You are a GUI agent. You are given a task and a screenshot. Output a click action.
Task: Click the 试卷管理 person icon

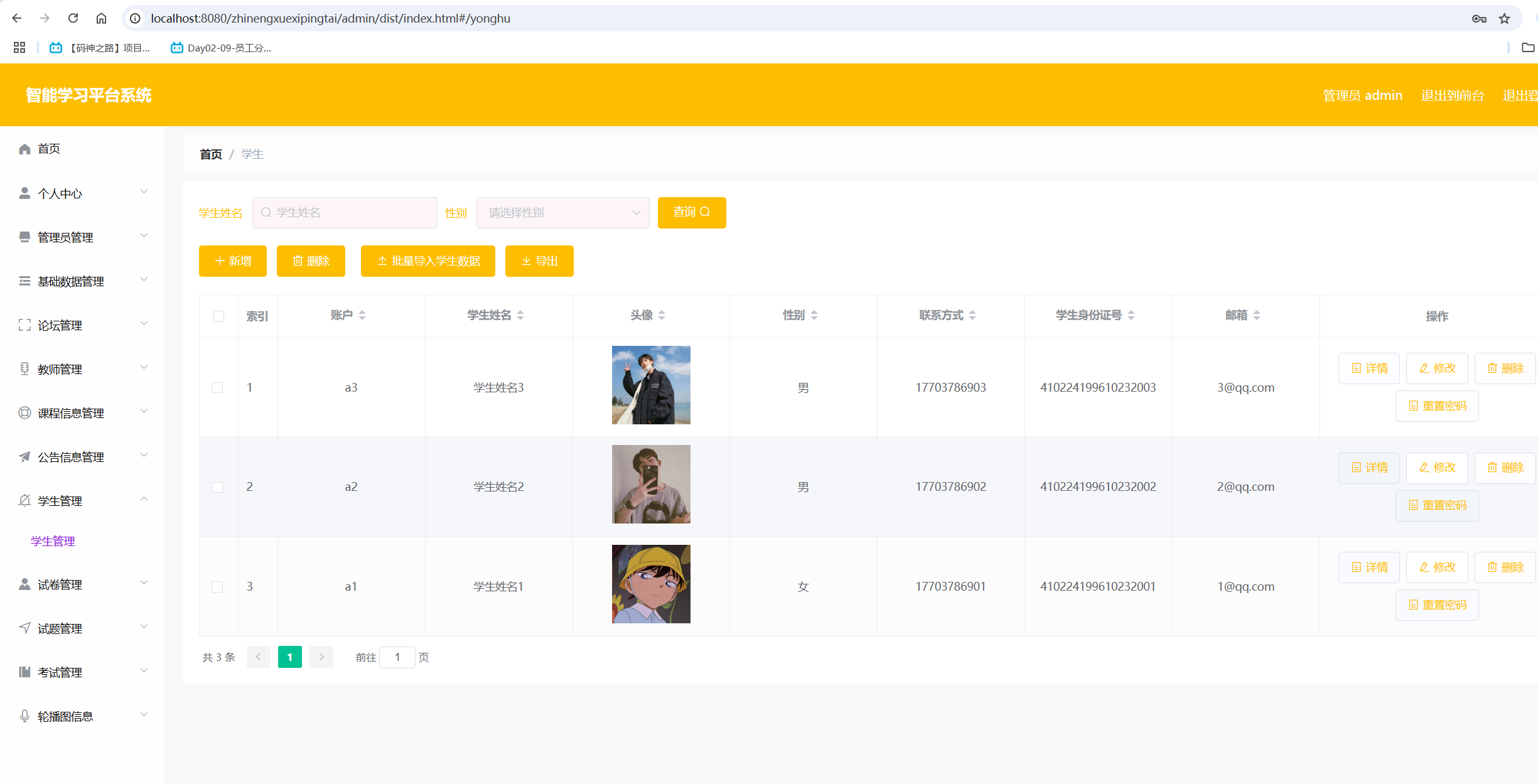pyautogui.click(x=24, y=584)
